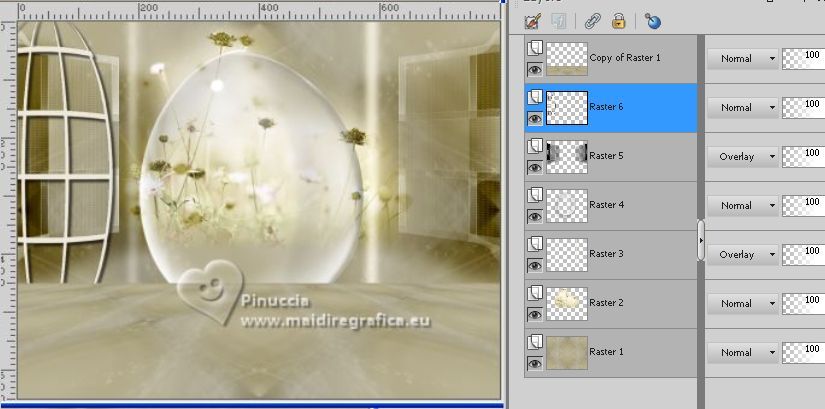Click the Link Set chain icon
The image size is (825, 409).
click(x=593, y=22)
